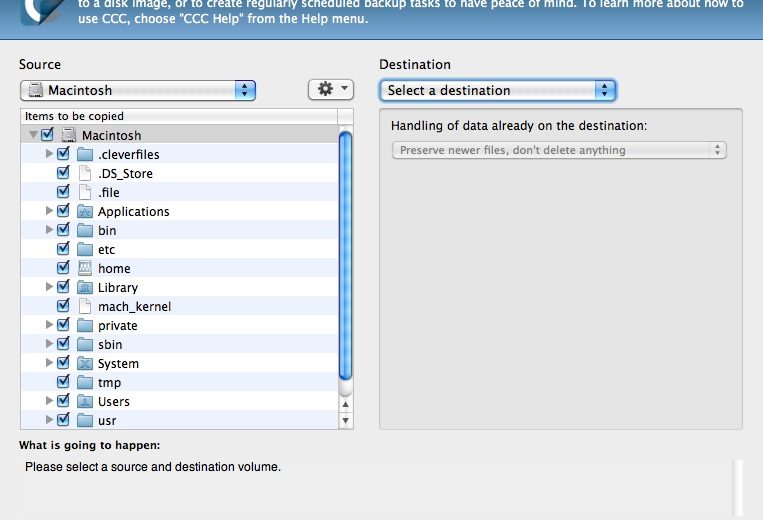763x520 pixels.
Task: Click the mach_kernel file icon
Action: (85, 306)
